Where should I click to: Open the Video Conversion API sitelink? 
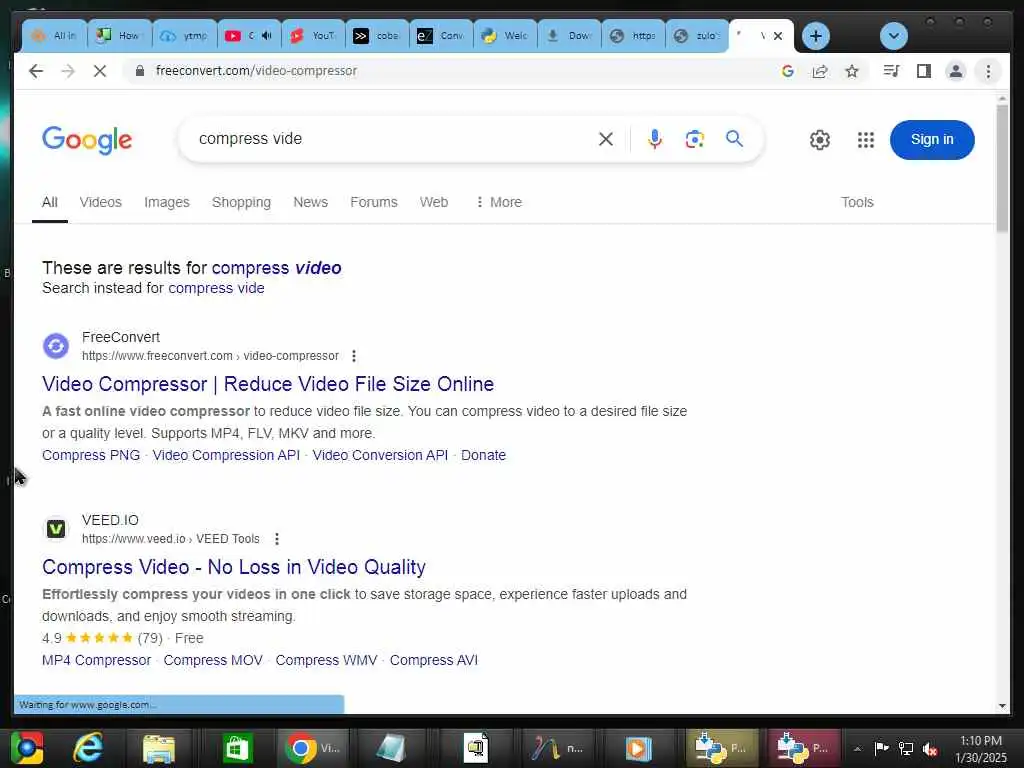[380, 455]
